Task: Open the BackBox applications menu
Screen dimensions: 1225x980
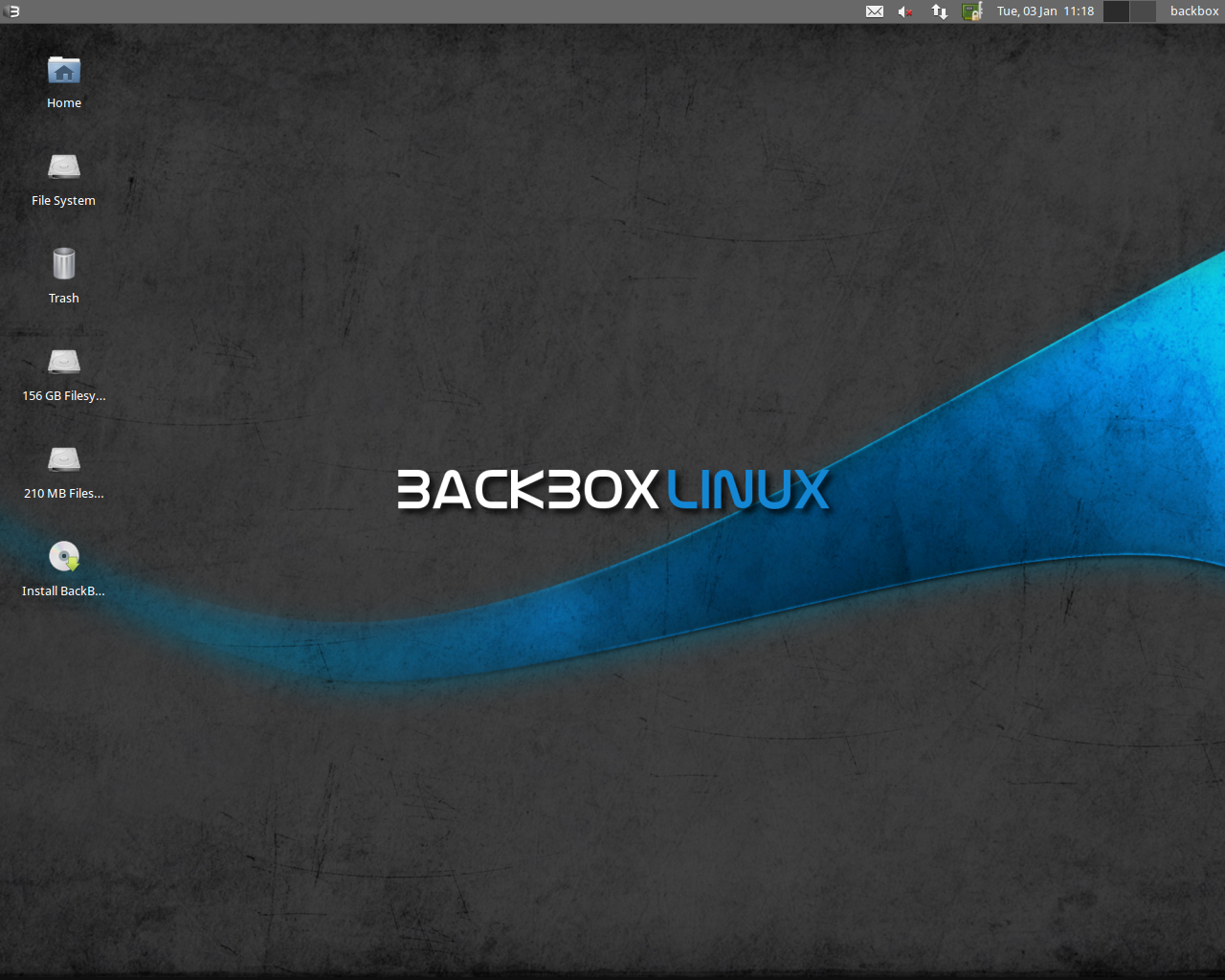Action: [x=12, y=11]
